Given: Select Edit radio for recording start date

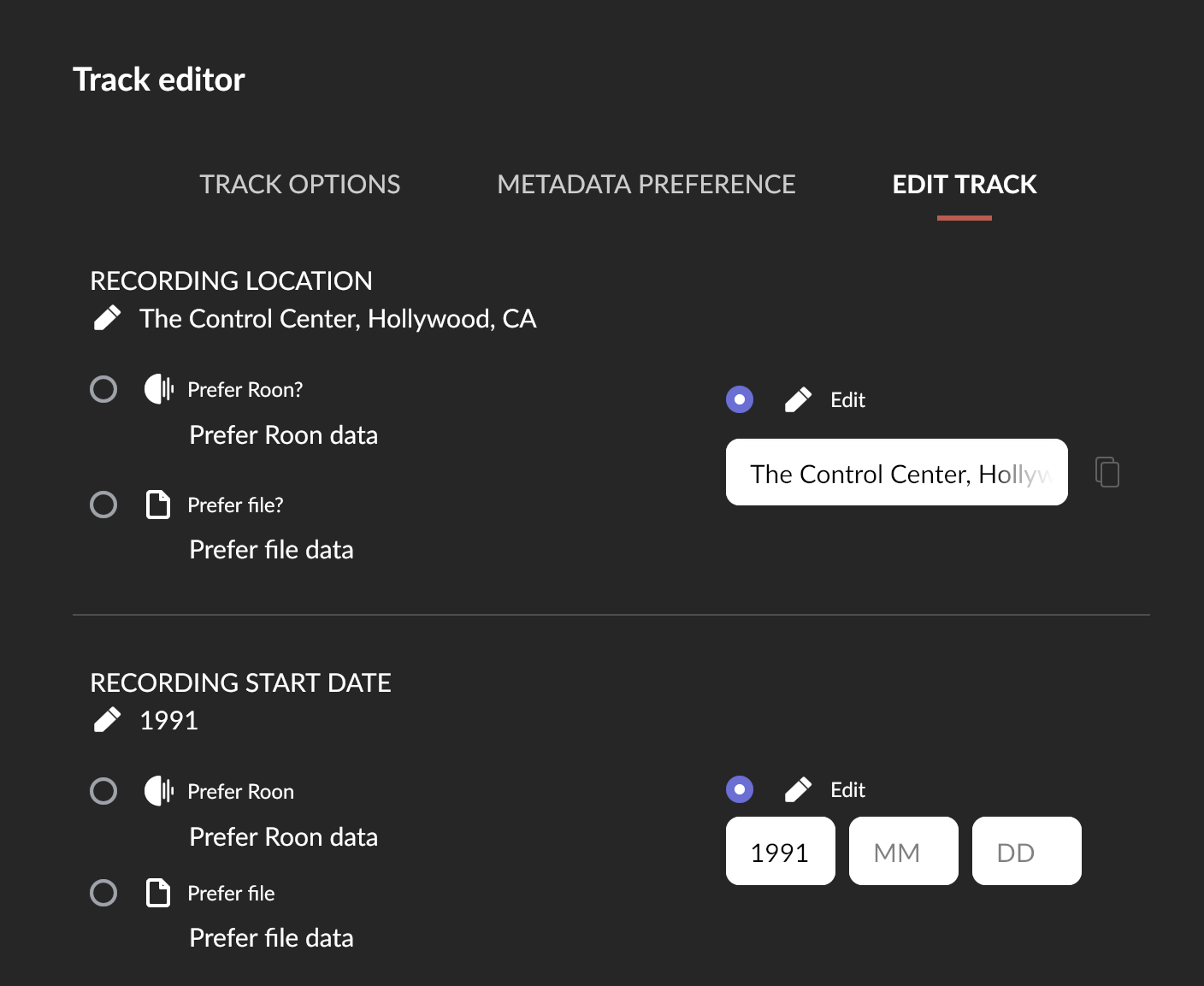Looking at the screenshot, I should tap(740, 789).
